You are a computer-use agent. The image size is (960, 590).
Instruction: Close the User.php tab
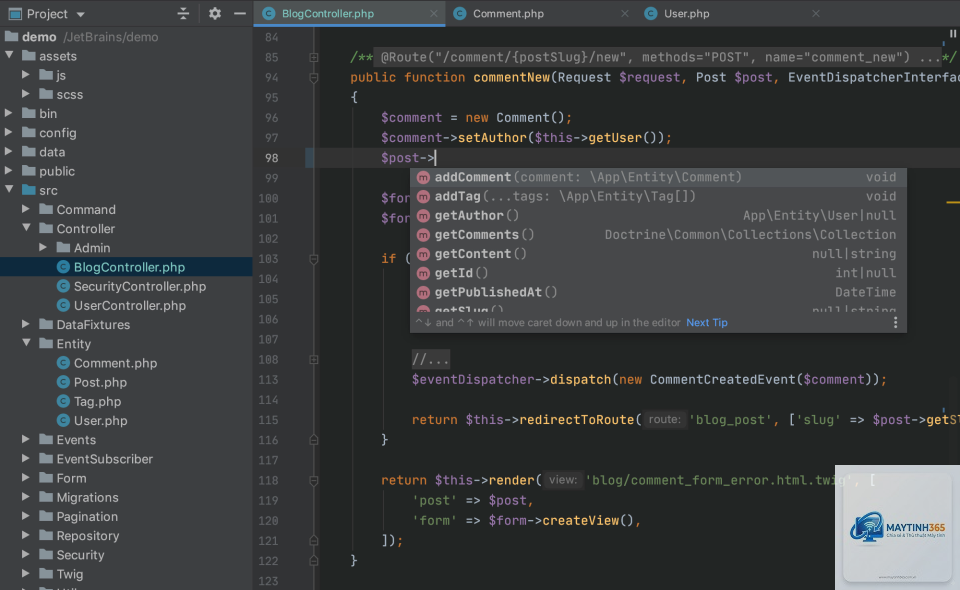tap(816, 13)
